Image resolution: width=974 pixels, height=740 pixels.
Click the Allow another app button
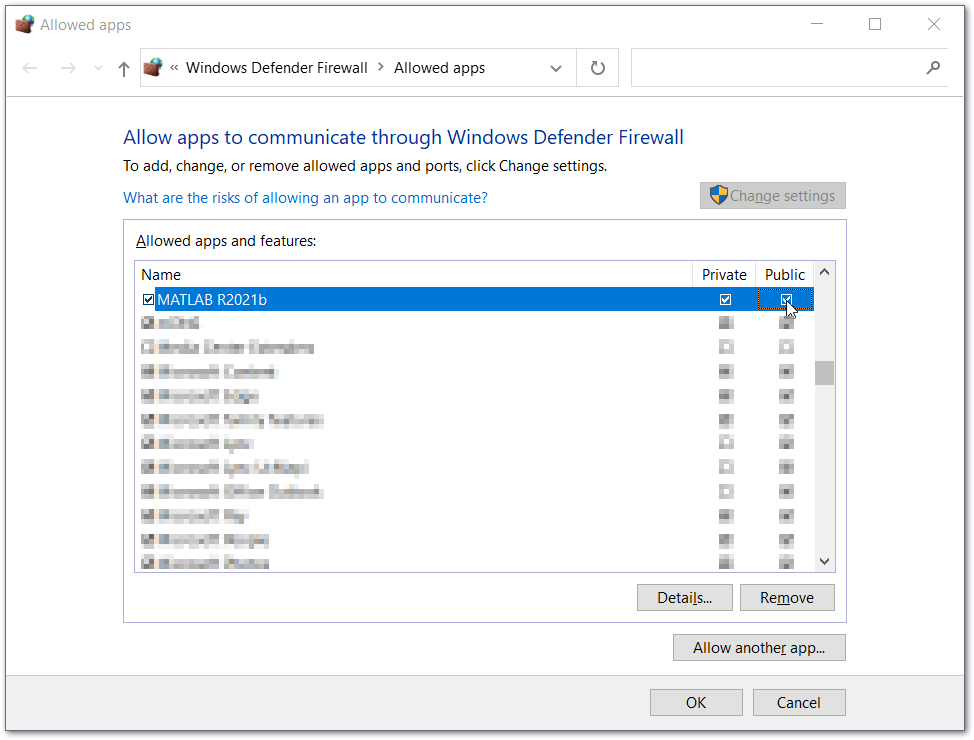point(758,647)
